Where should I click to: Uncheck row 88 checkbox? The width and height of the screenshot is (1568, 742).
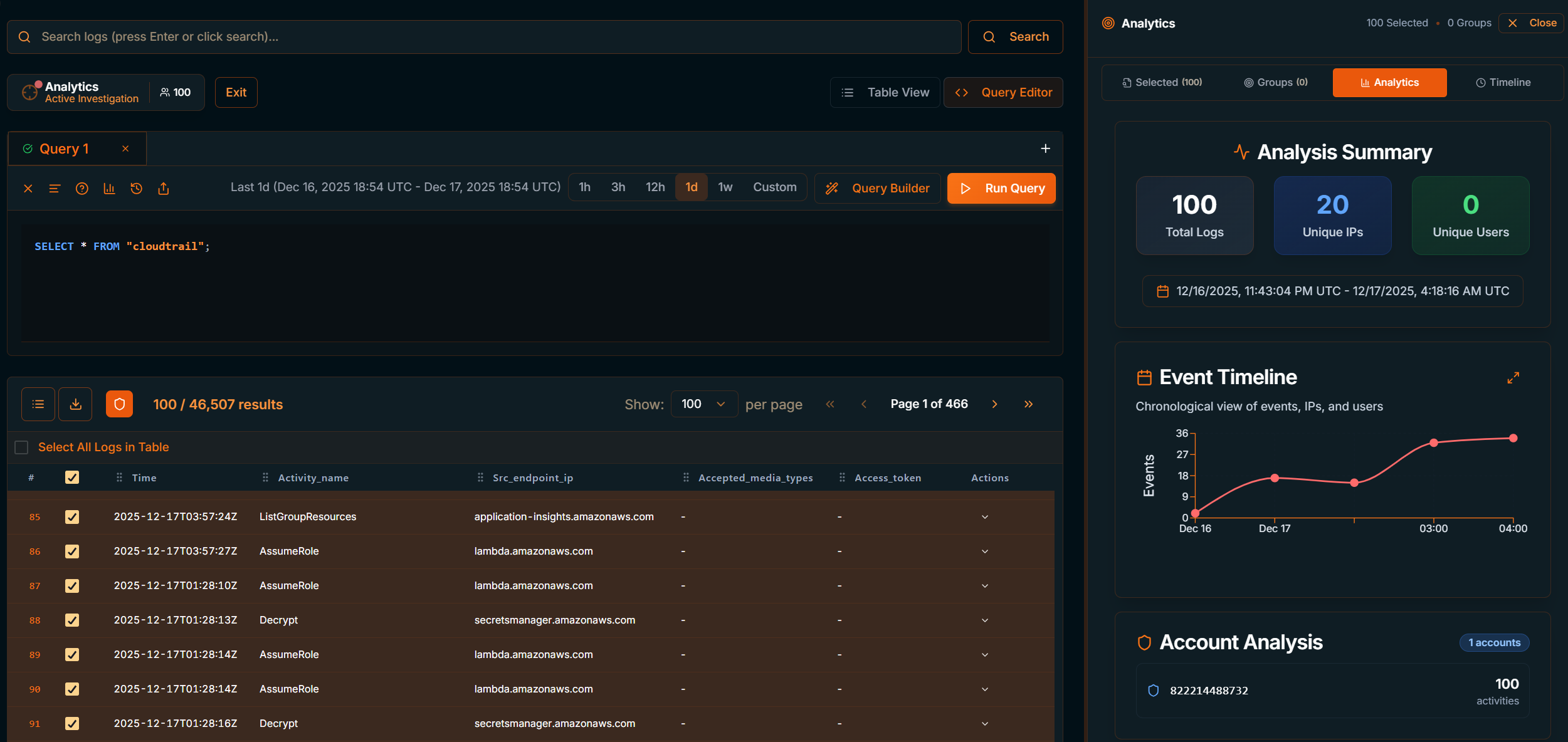pos(72,620)
